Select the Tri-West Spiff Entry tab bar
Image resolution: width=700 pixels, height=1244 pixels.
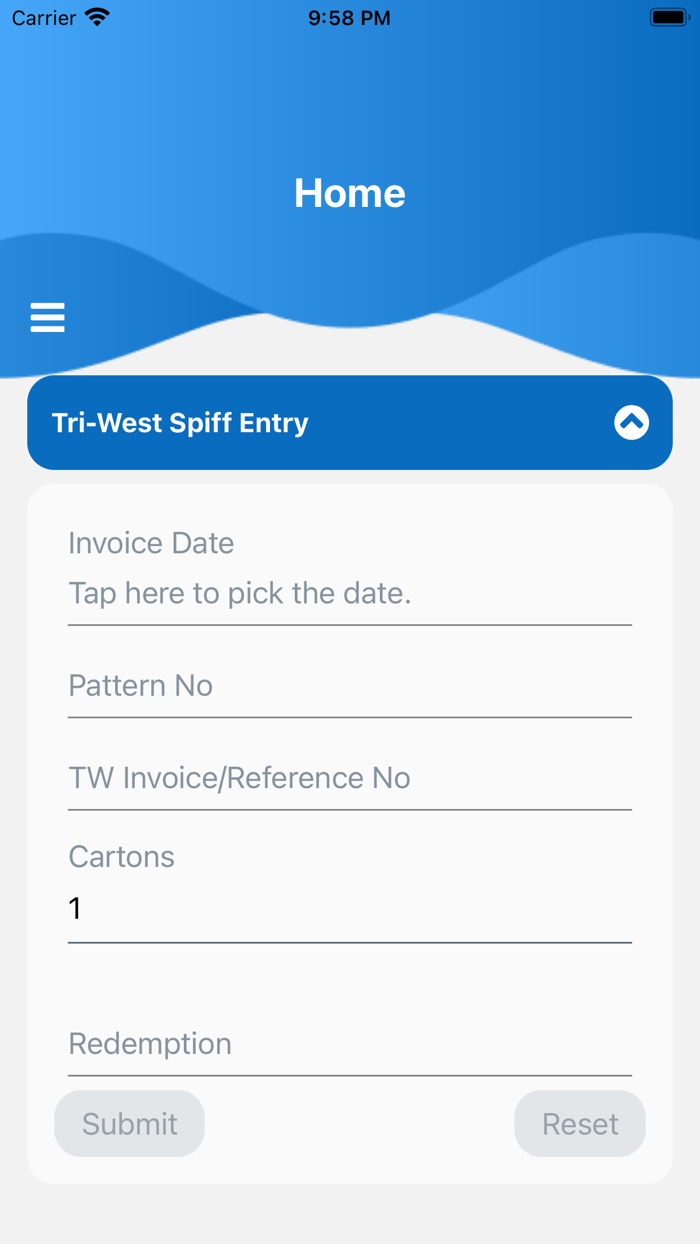point(182,422)
